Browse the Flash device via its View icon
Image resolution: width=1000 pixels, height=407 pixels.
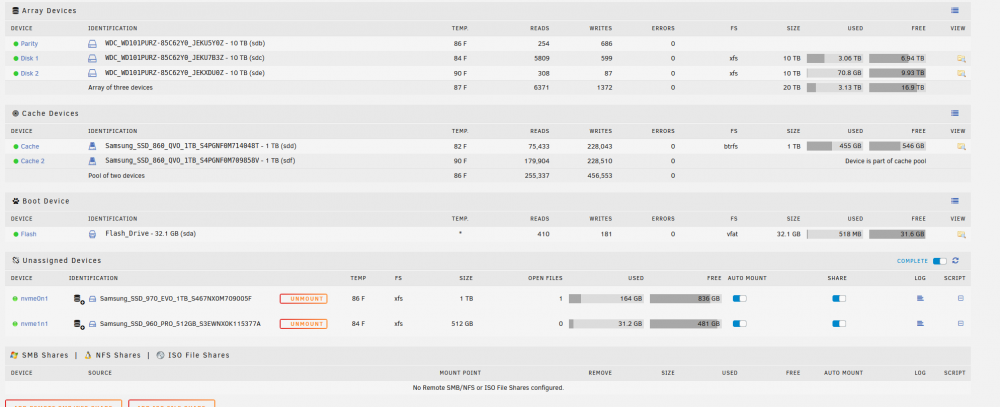(x=961, y=234)
